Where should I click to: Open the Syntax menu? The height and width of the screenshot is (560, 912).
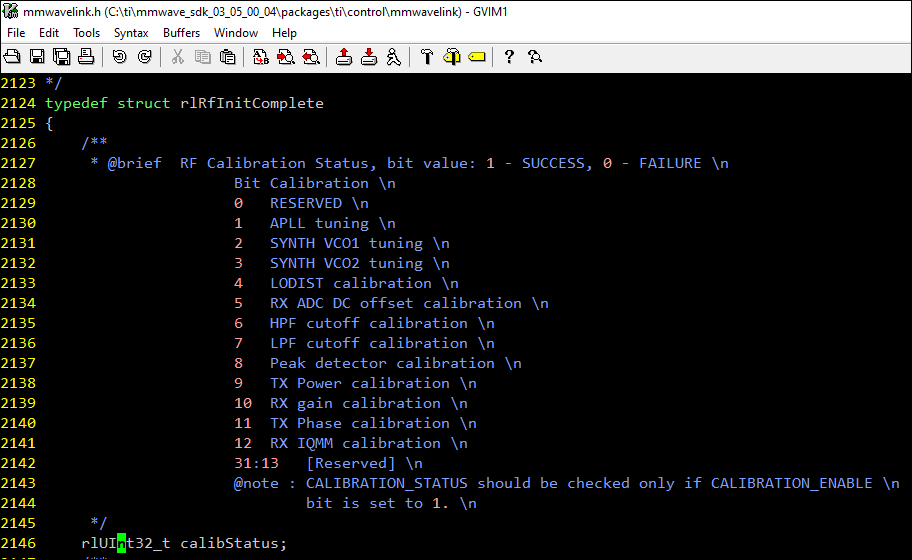click(131, 33)
